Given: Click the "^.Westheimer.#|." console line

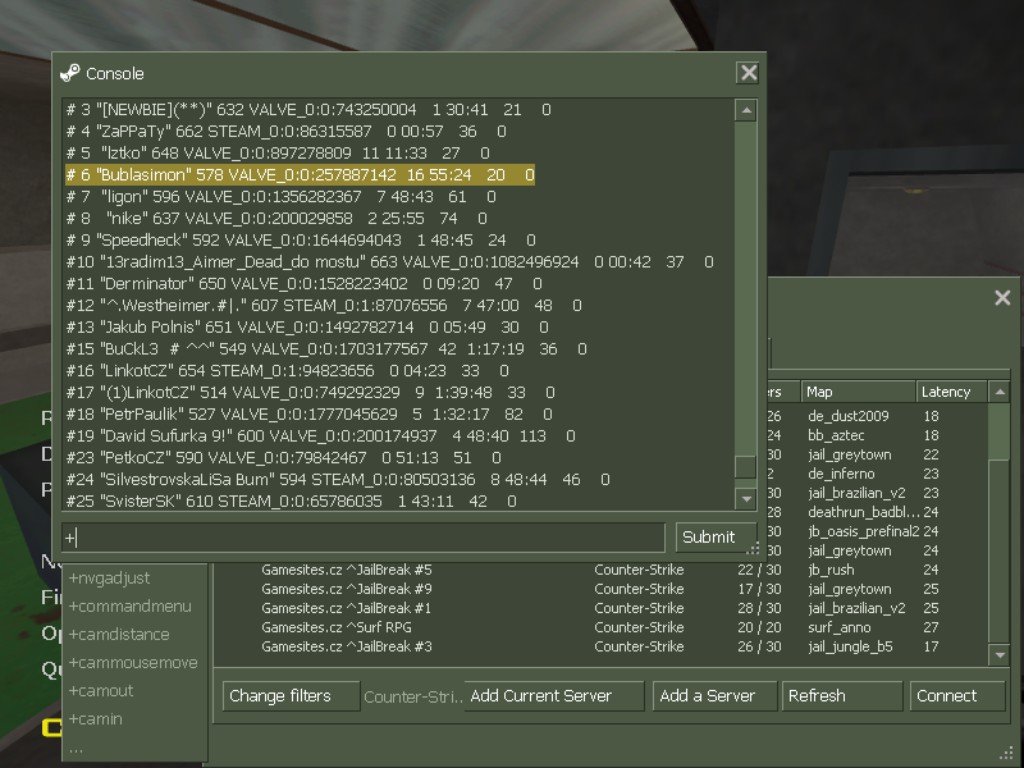Looking at the screenshot, I should [324, 306].
